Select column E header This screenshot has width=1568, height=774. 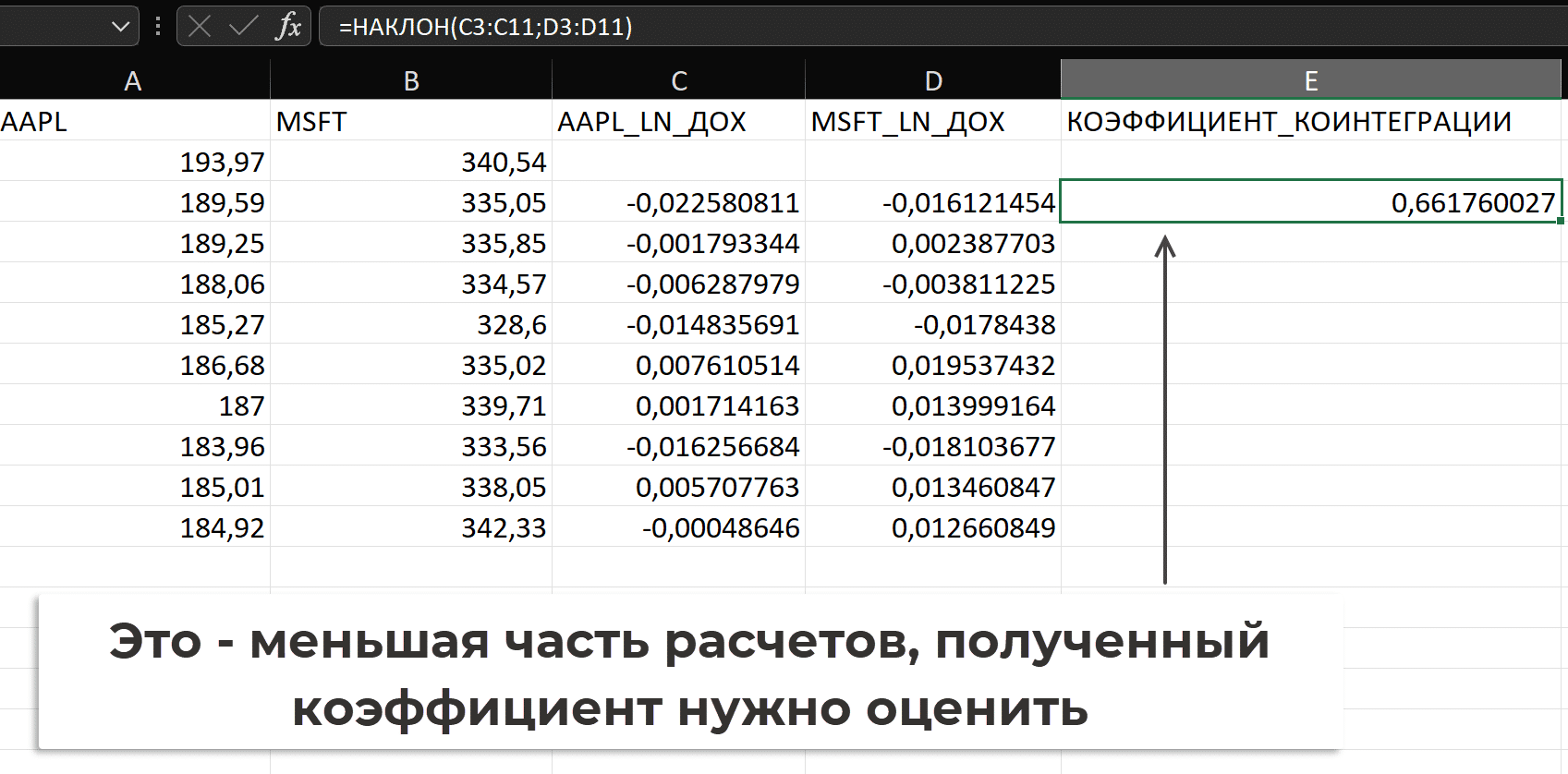point(1310,81)
